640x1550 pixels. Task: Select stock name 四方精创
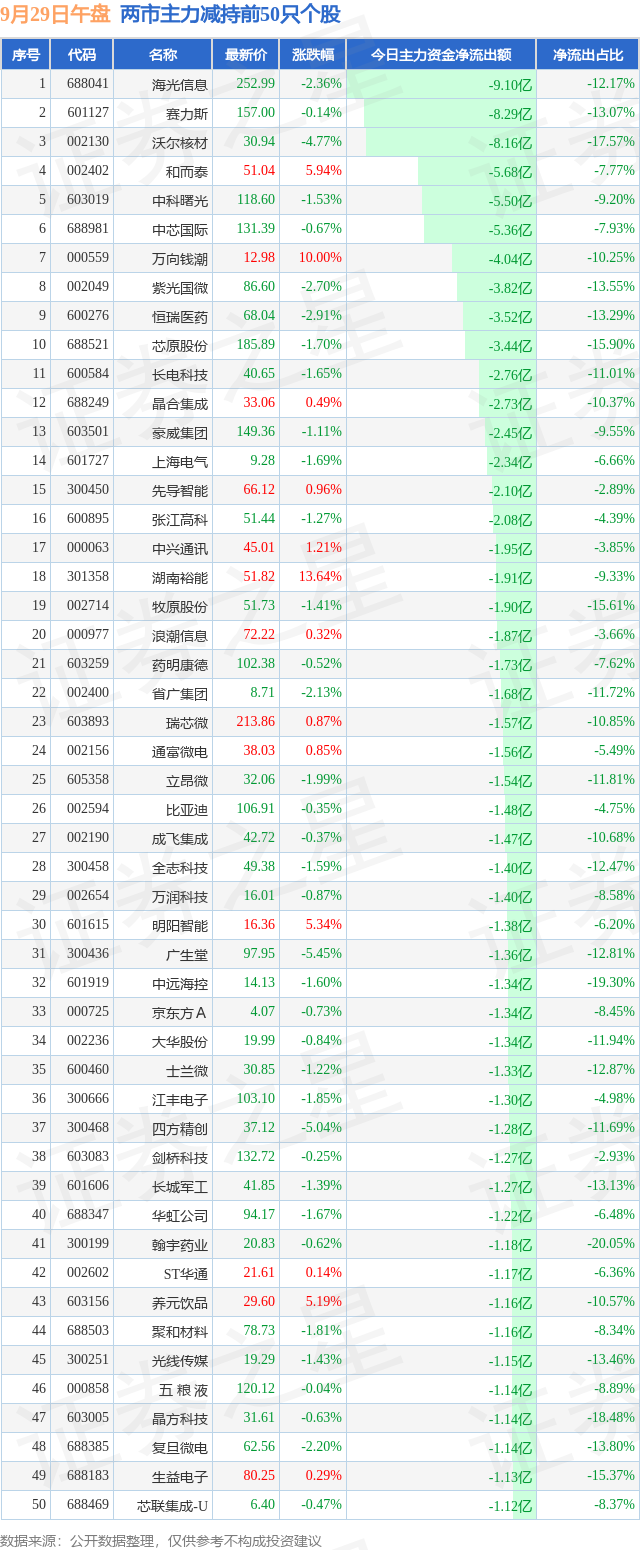tap(180, 1128)
